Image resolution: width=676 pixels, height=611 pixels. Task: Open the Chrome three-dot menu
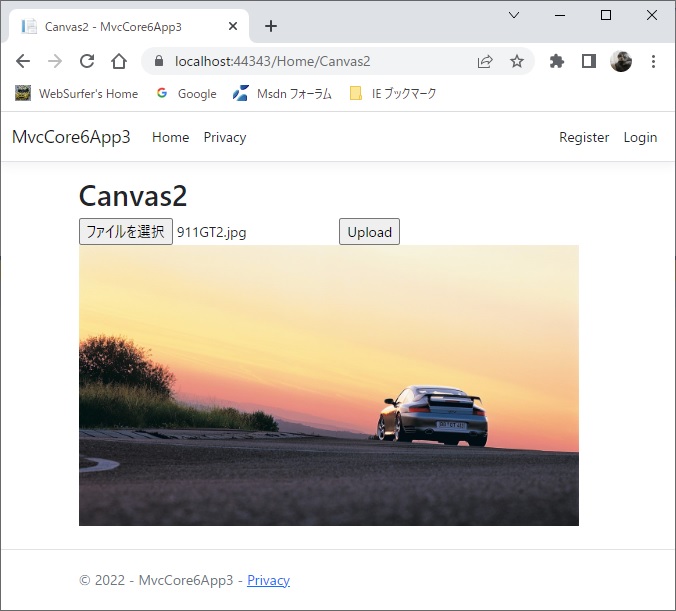coord(654,61)
